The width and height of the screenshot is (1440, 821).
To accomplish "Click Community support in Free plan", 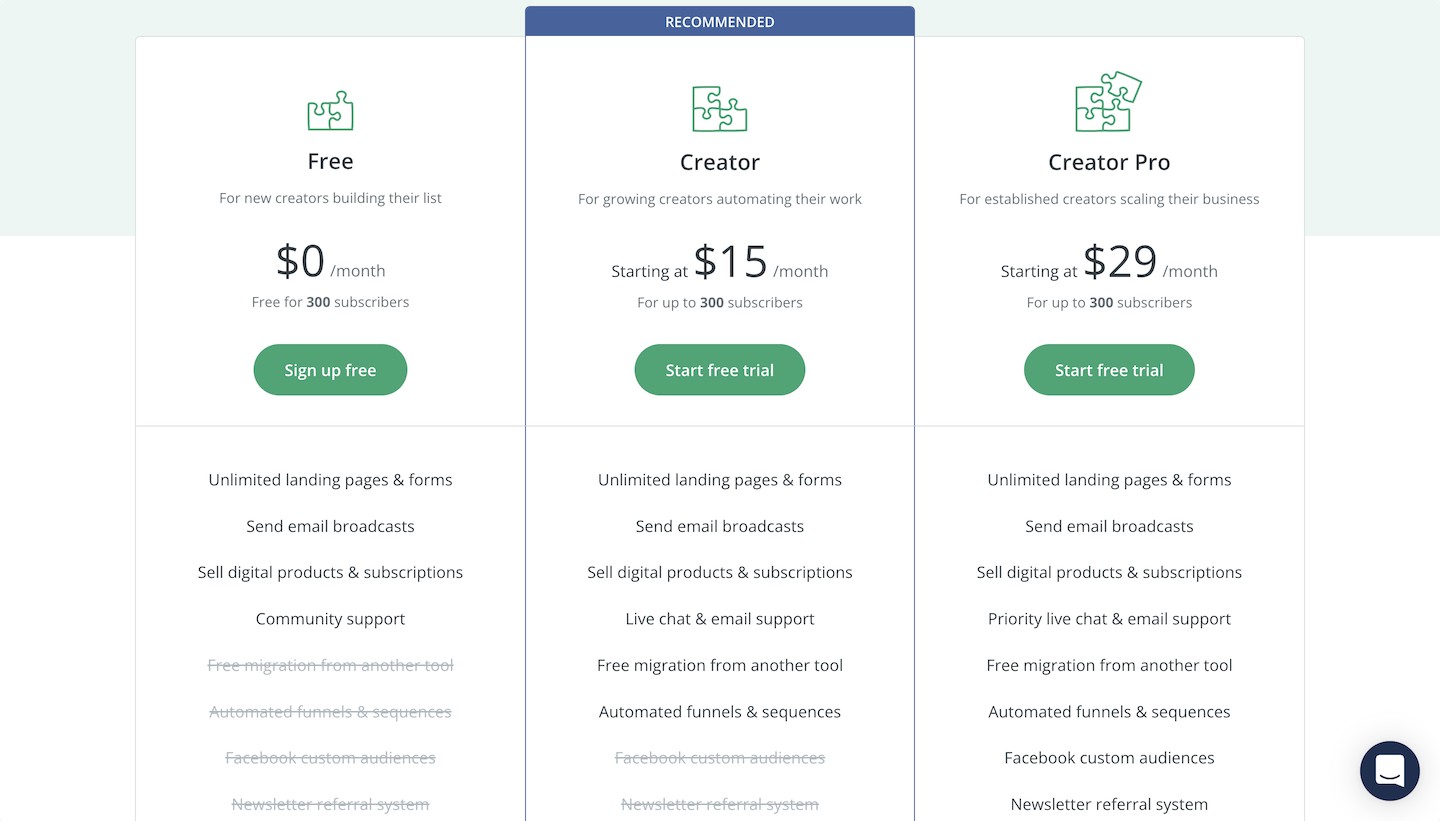I will coord(330,619).
